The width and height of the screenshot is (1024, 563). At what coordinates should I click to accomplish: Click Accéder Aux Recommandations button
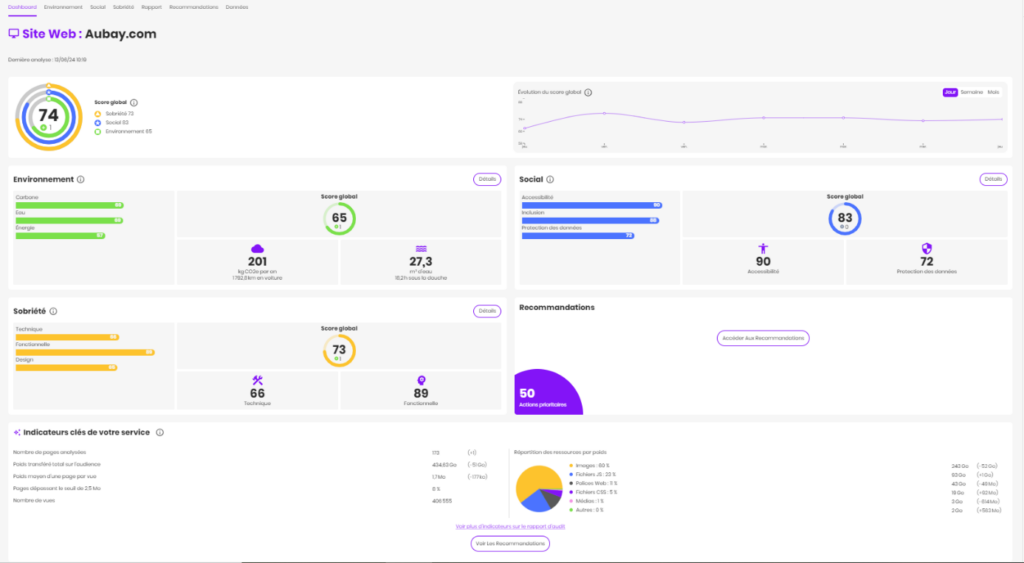[763, 338]
